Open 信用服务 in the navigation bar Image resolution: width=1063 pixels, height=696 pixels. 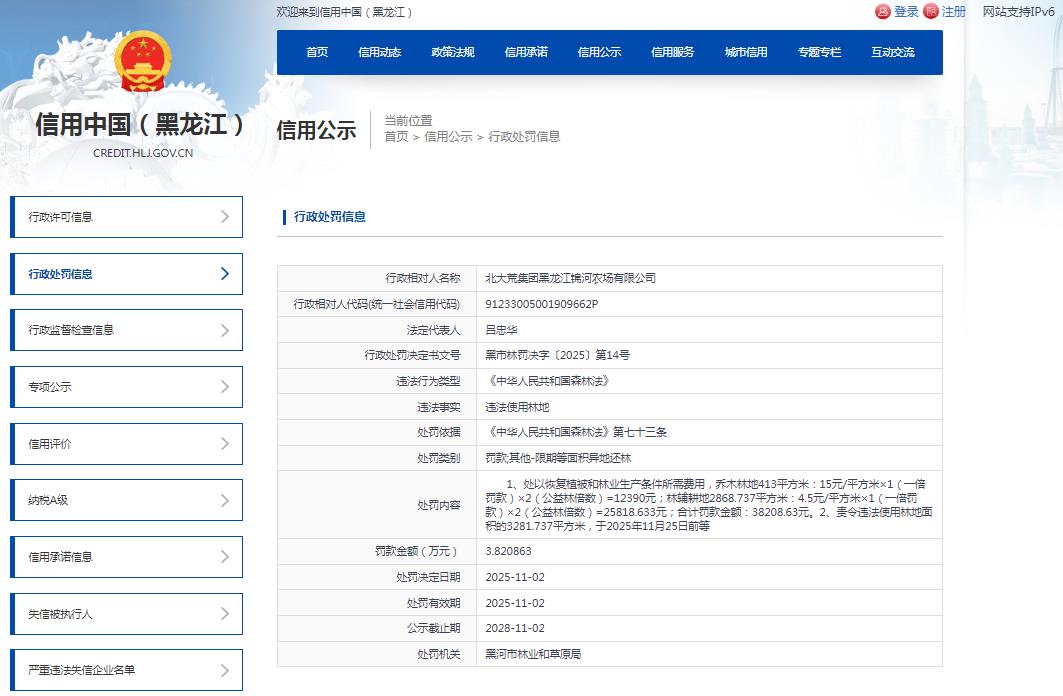click(x=672, y=52)
